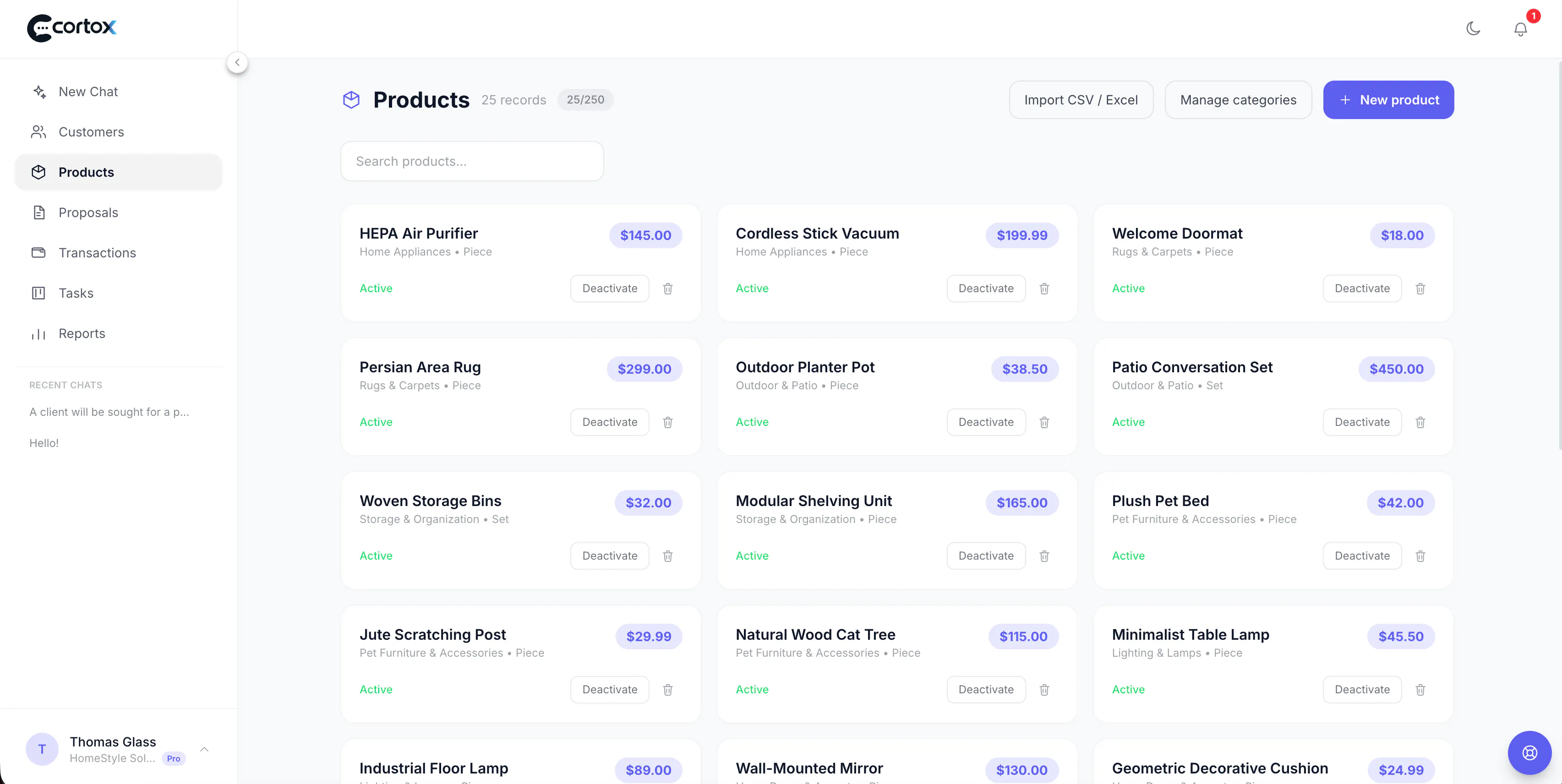This screenshot has height=784, width=1562.
Task: Open New Chat from the sidebar
Action: pos(118,92)
